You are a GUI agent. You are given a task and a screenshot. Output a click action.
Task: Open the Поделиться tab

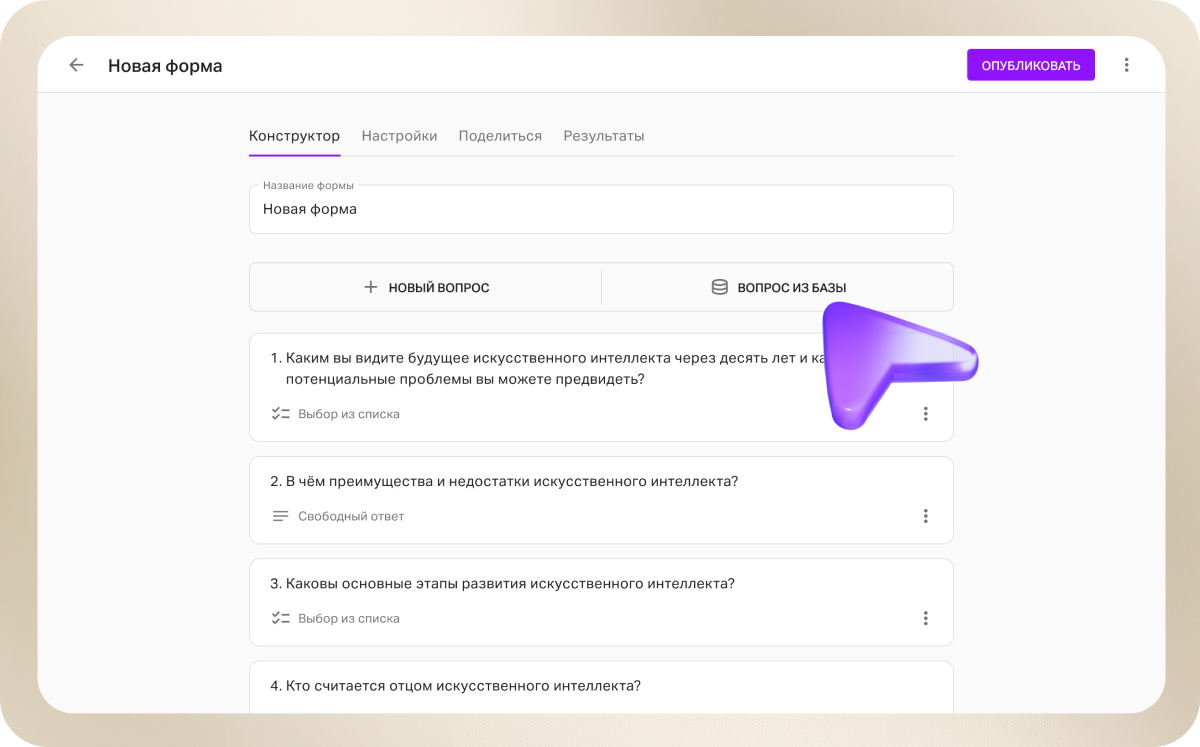click(500, 136)
